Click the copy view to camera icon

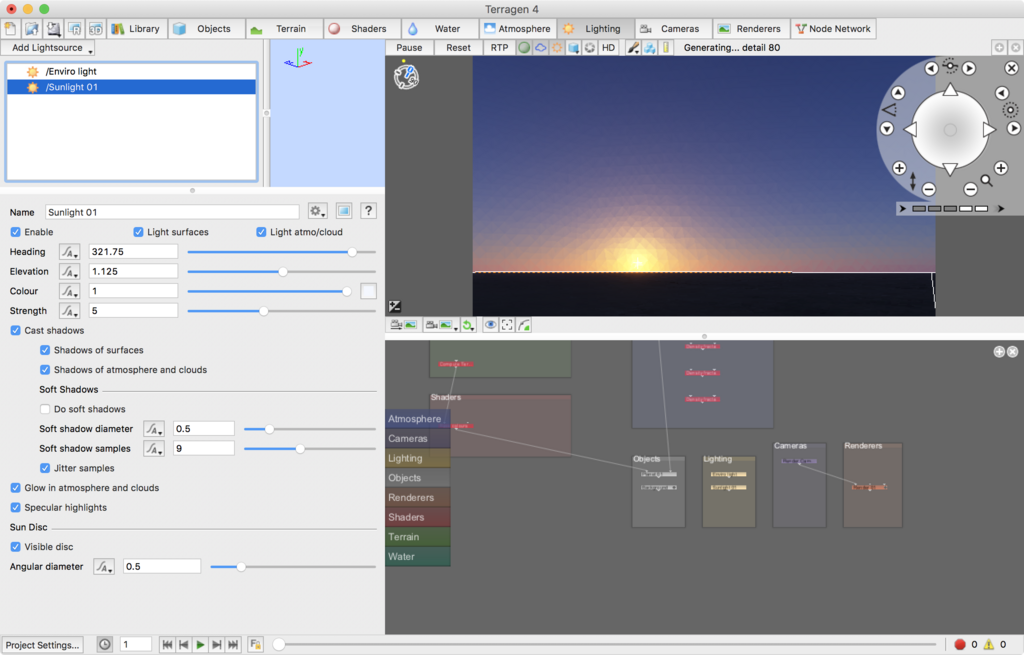pyautogui.click(x=403, y=325)
